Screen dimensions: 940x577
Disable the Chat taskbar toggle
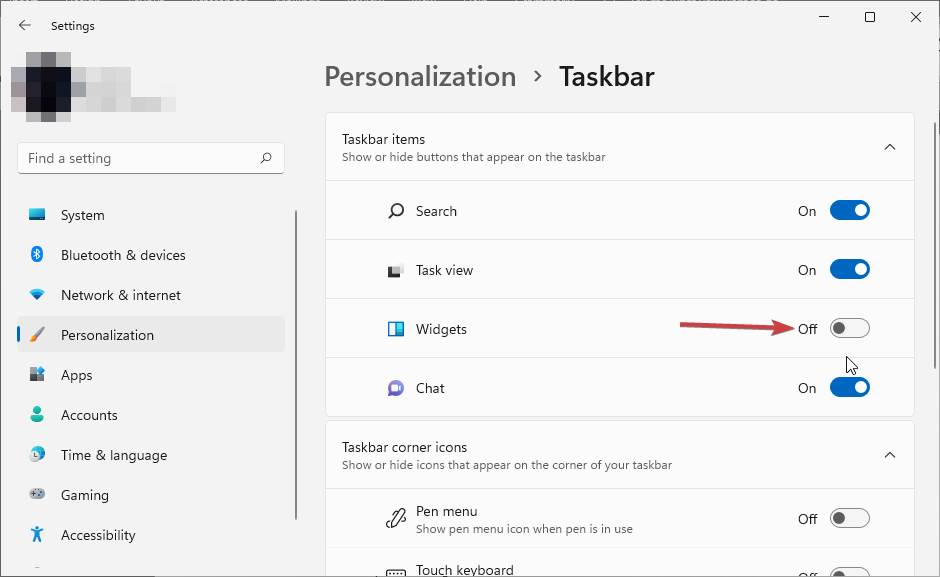point(849,388)
